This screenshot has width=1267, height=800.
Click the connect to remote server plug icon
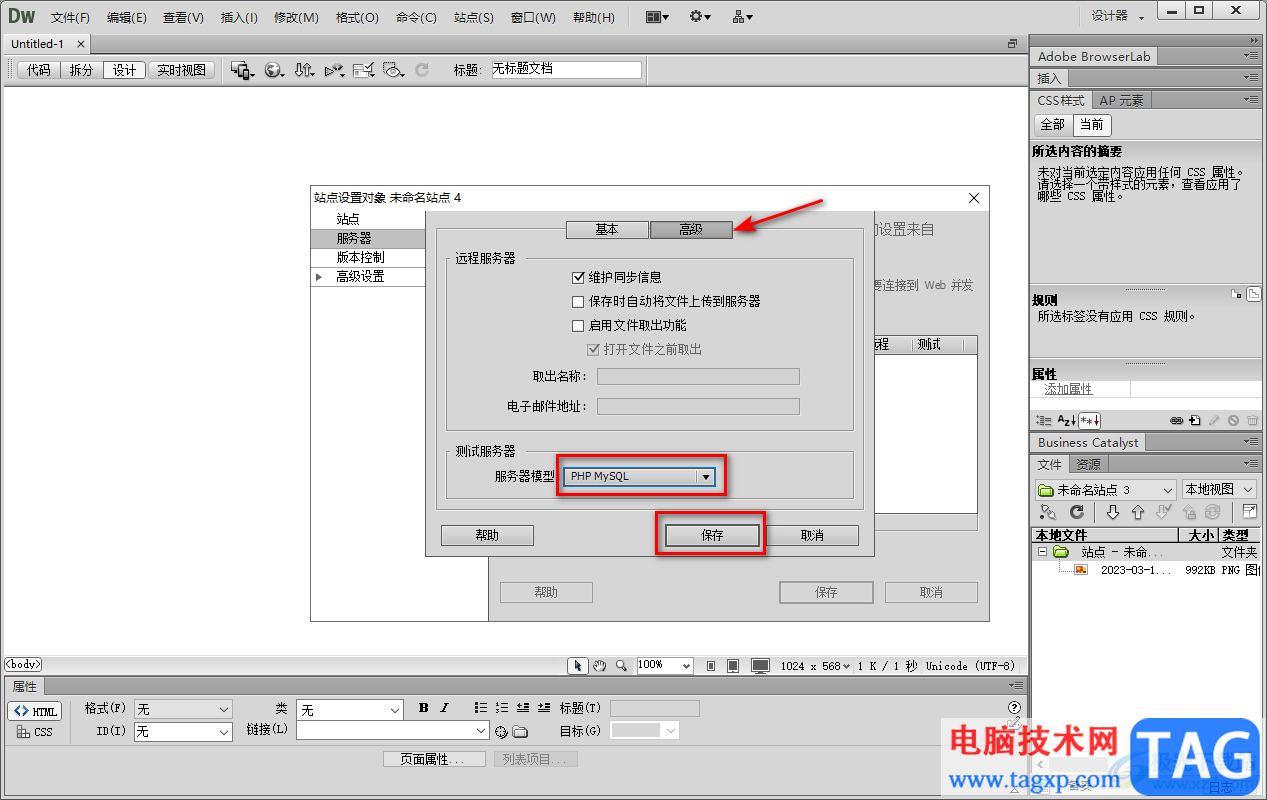coord(1048,512)
